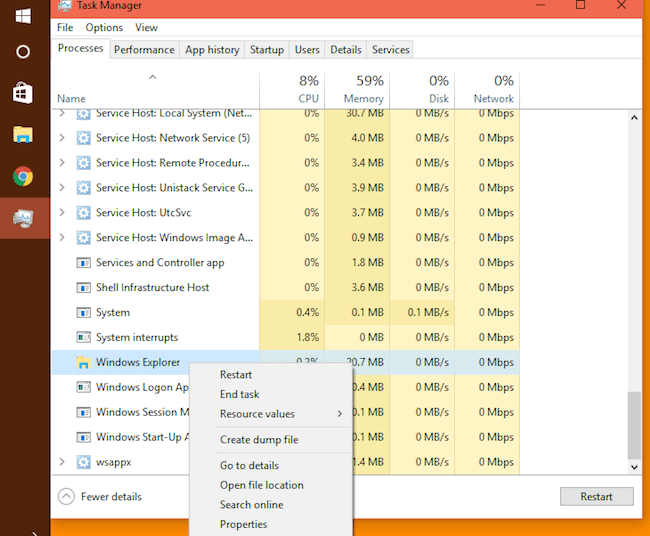The width and height of the screenshot is (650, 536).
Task: Click the gear icon of Service Host: Windows Image
Action: click(84, 238)
